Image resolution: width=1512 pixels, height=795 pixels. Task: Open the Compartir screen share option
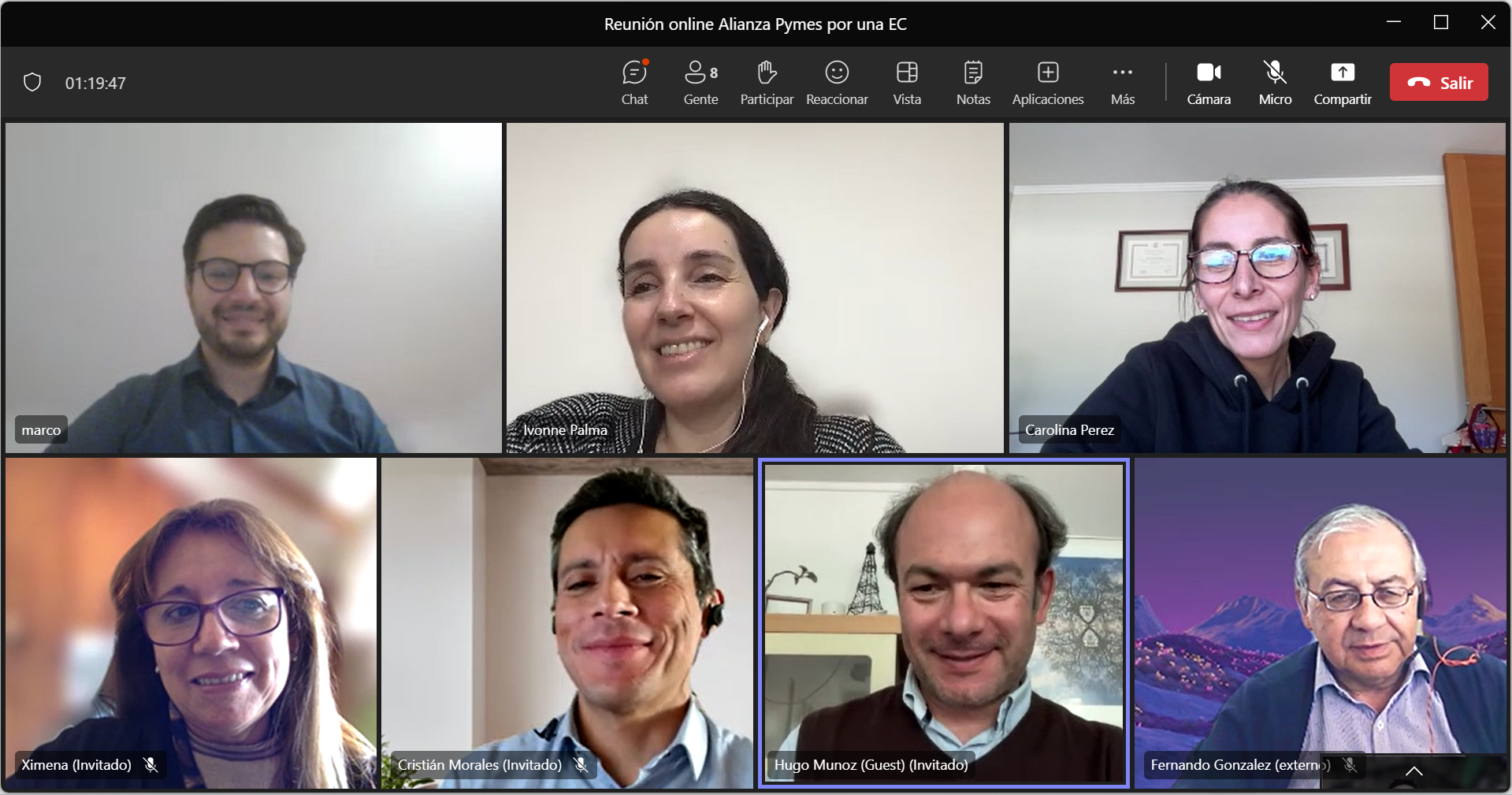coord(1343,82)
